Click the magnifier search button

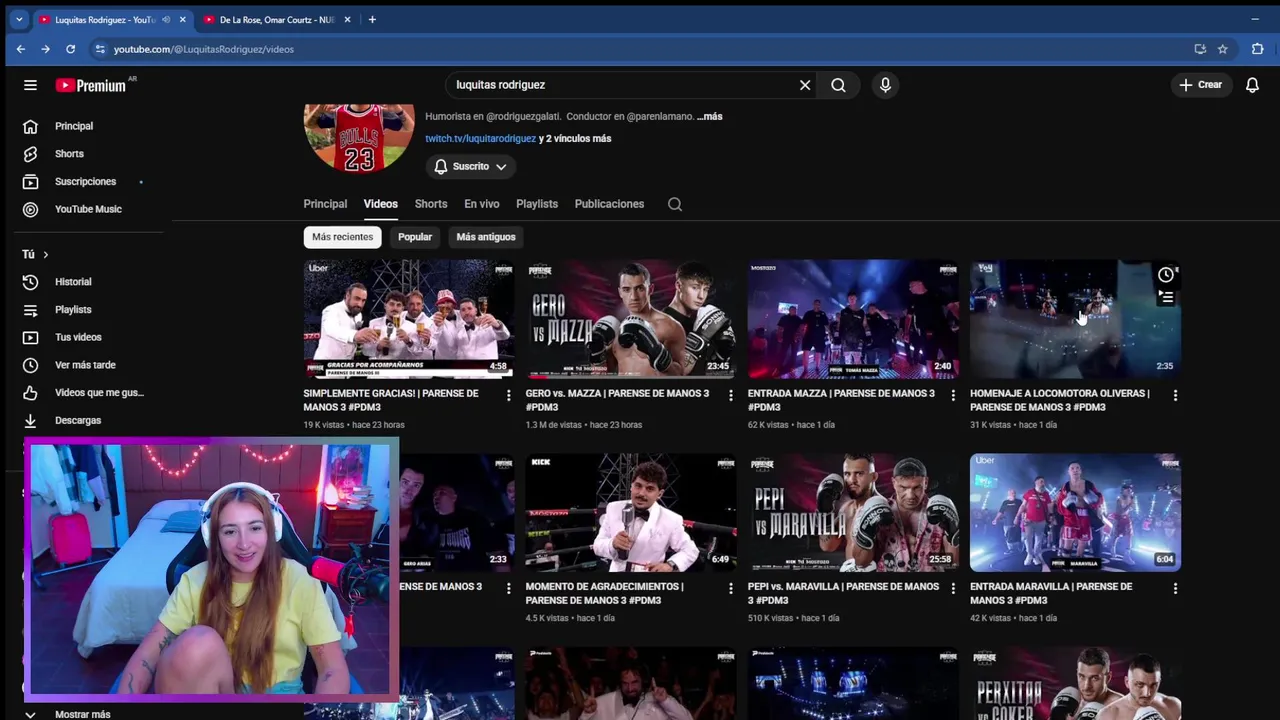(x=838, y=85)
